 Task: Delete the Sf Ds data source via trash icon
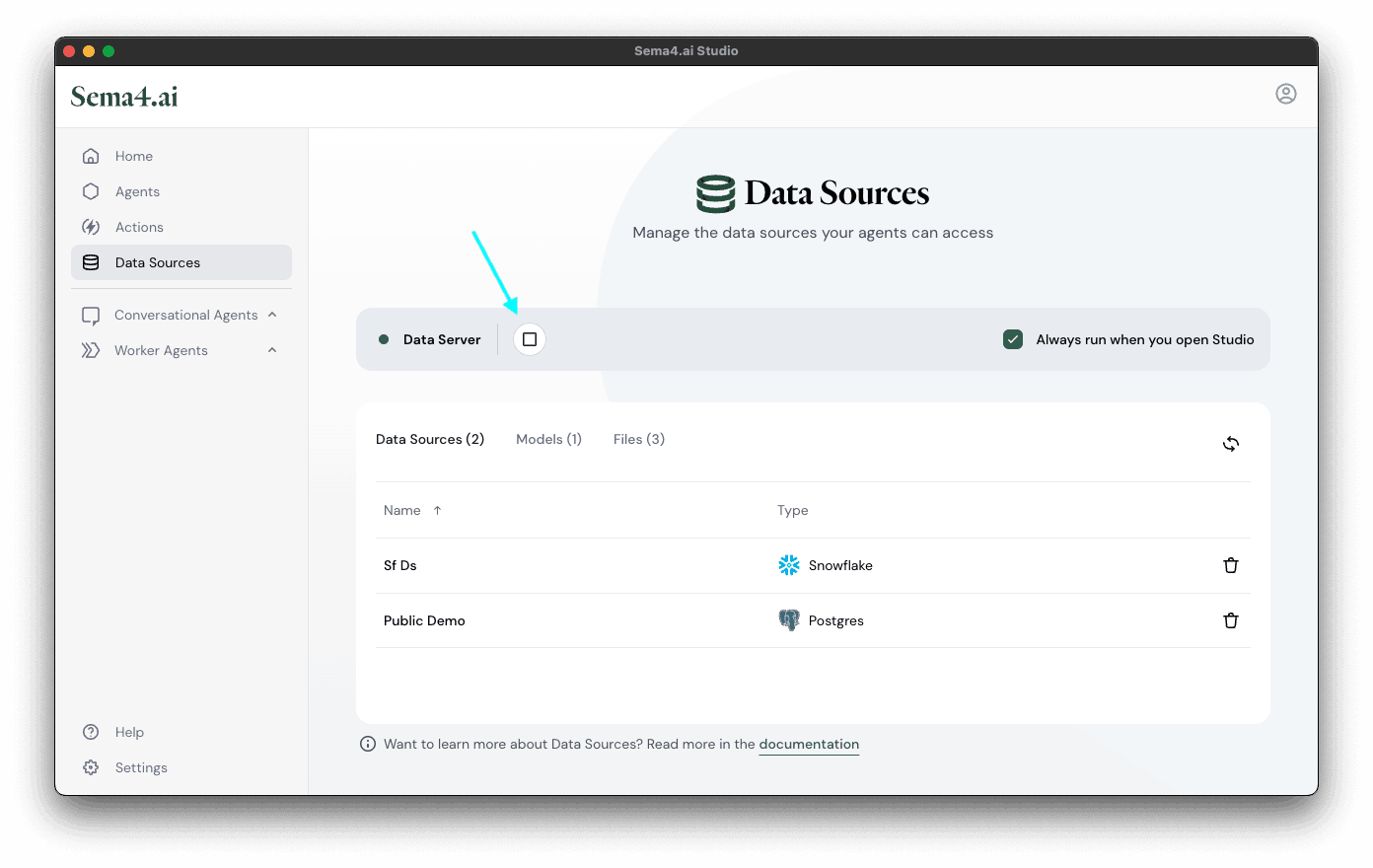point(1230,565)
